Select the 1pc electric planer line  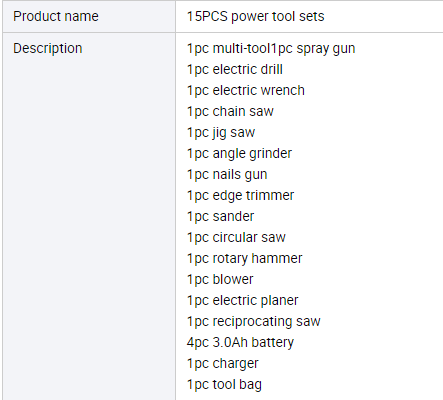click(242, 301)
